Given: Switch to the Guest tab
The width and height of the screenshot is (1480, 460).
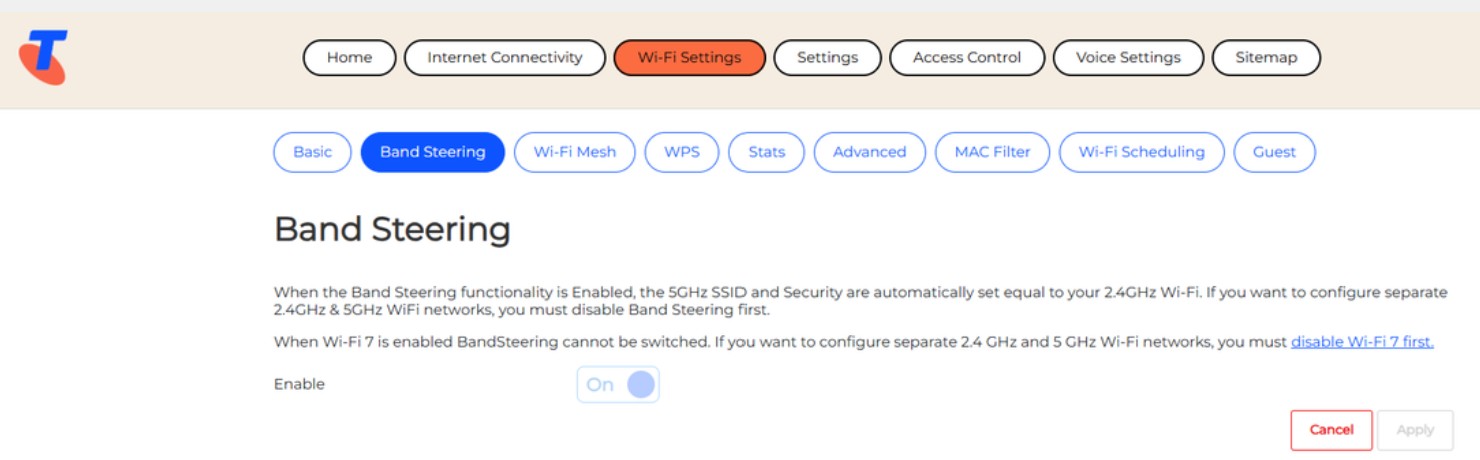Looking at the screenshot, I should pyautogui.click(x=1274, y=152).
